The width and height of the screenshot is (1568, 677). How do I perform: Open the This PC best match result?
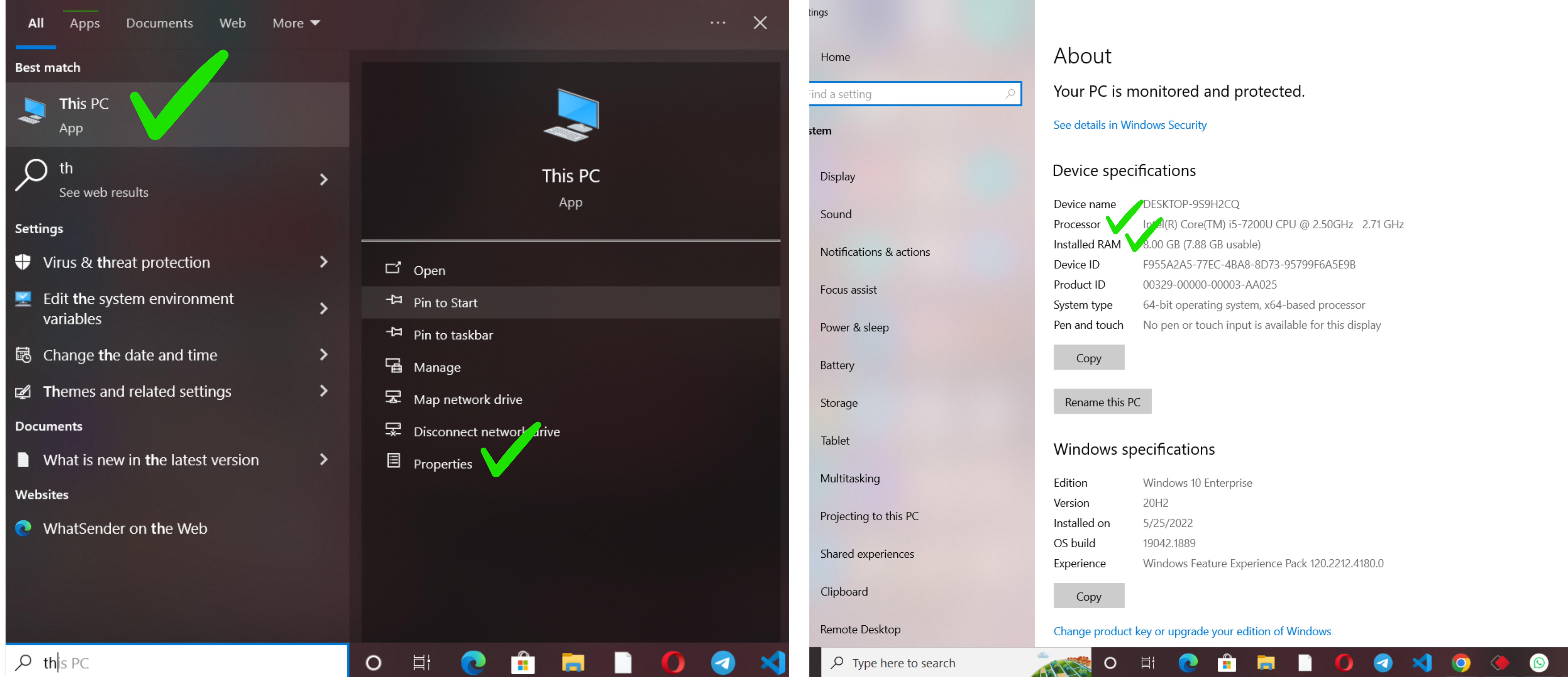click(x=177, y=115)
